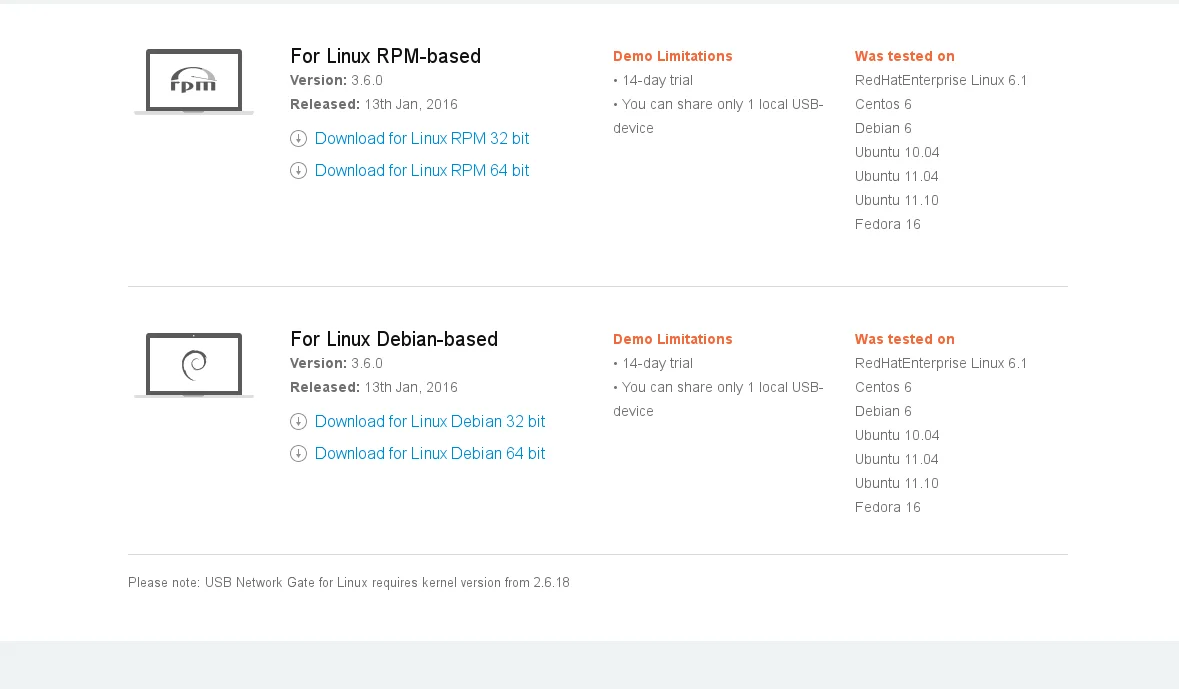1179x689 pixels.
Task: Click Demo Limitations heading in the Debian section
Action: (x=672, y=339)
